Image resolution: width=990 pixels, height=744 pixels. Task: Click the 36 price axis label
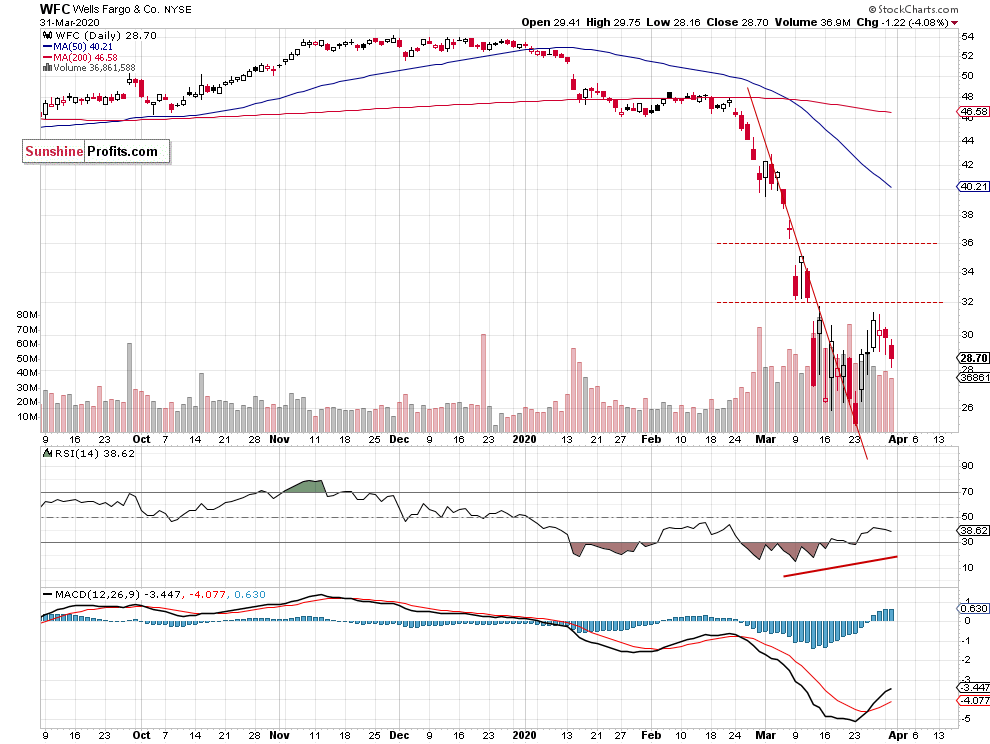[x=968, y=243]
